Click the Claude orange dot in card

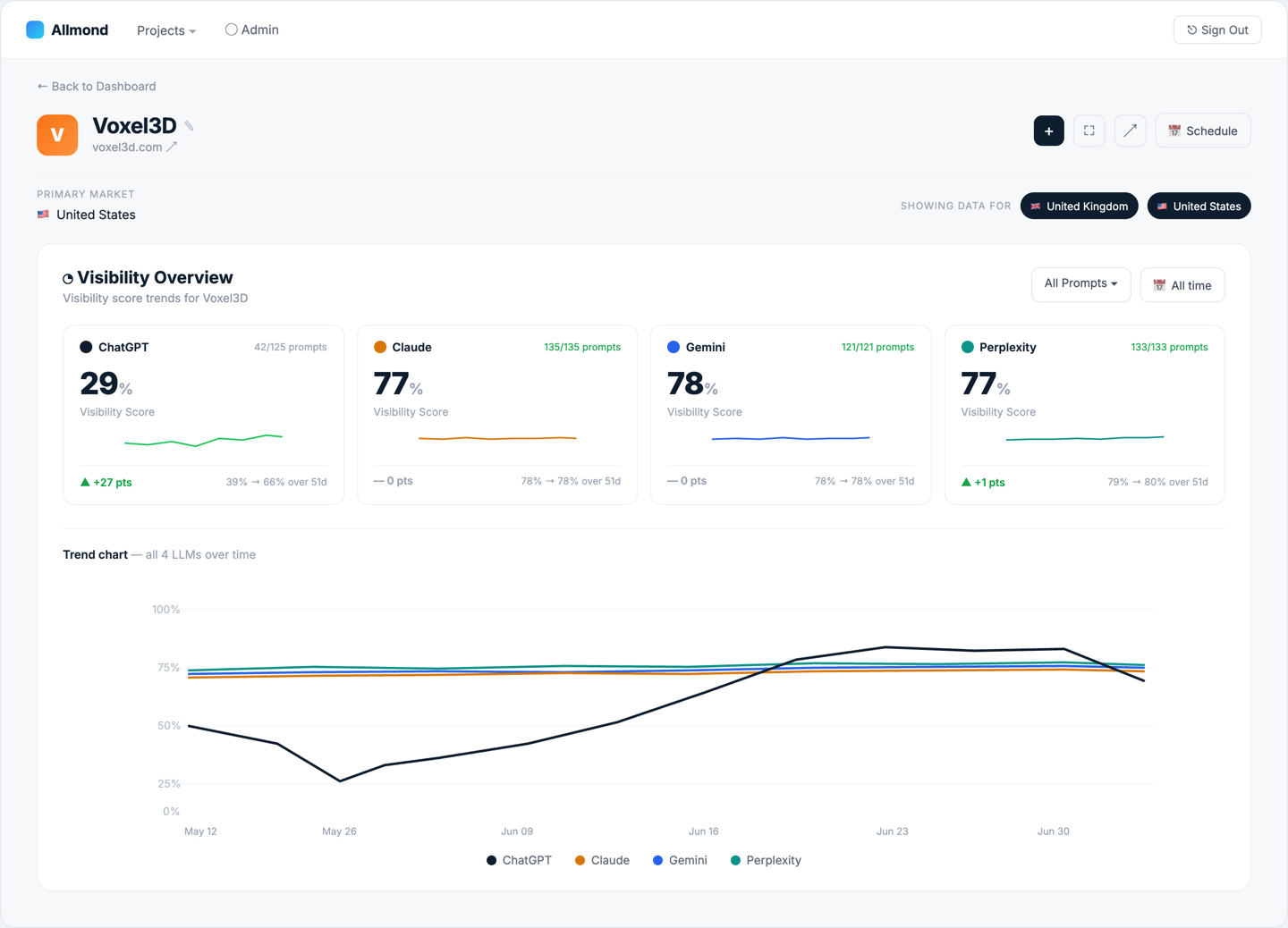(380, 347)
